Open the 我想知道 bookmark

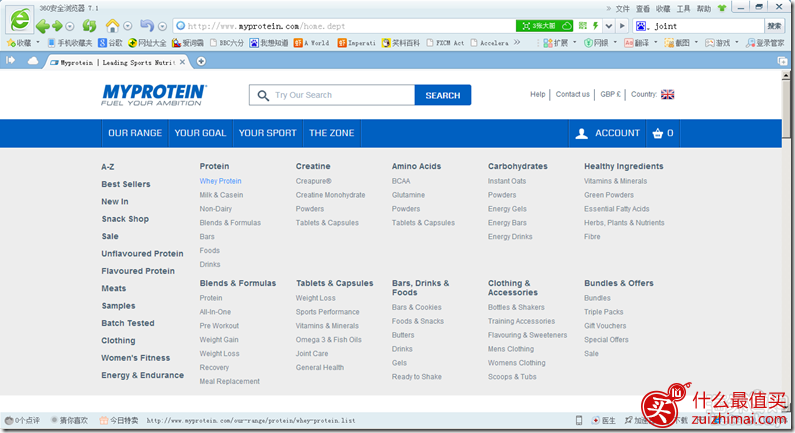coord(269,43)
